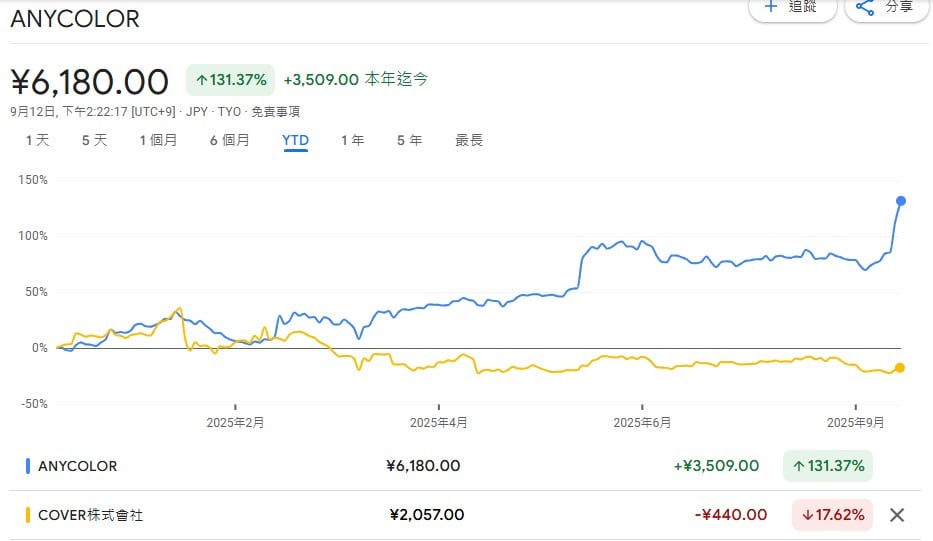This screenshot has width=933, height=541.
Task: Click the 100% y-axis label
Action: tap(33, 236)
